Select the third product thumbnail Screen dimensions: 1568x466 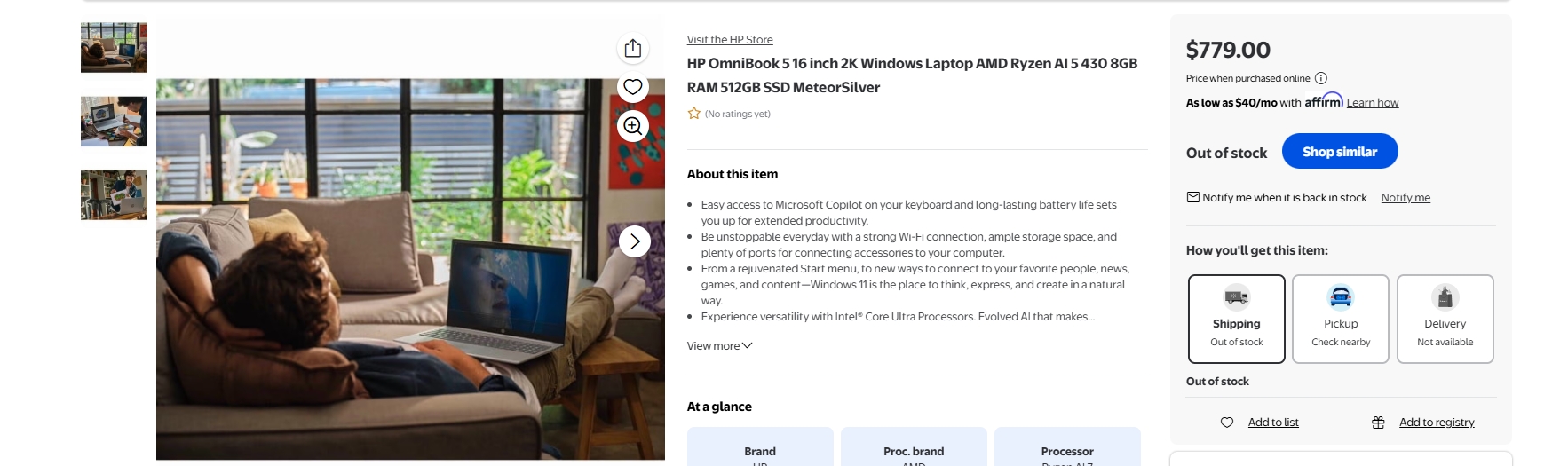[x=115, y=195]
